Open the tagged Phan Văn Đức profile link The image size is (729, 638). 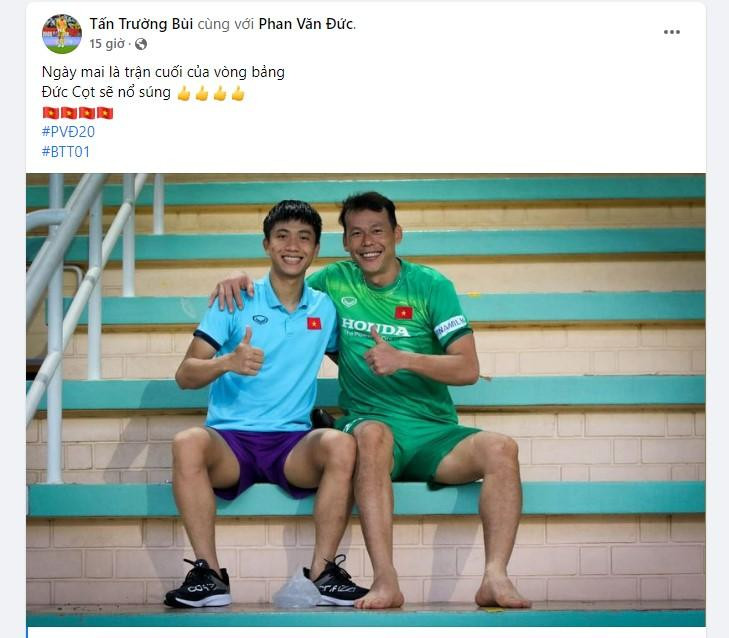pos(307,24)
